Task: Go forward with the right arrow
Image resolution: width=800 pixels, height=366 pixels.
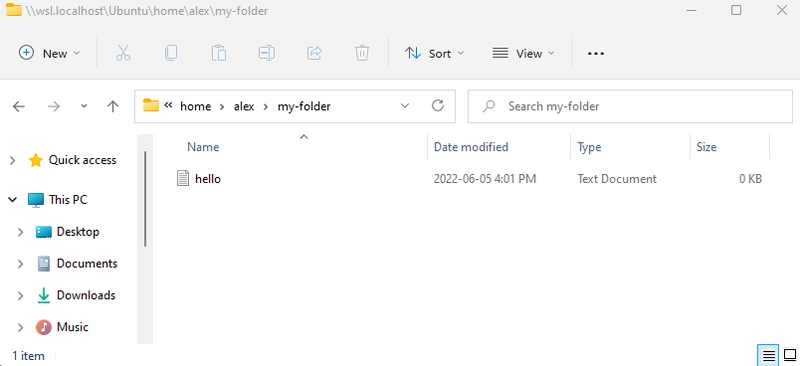Action: click(x=54, y=106)
